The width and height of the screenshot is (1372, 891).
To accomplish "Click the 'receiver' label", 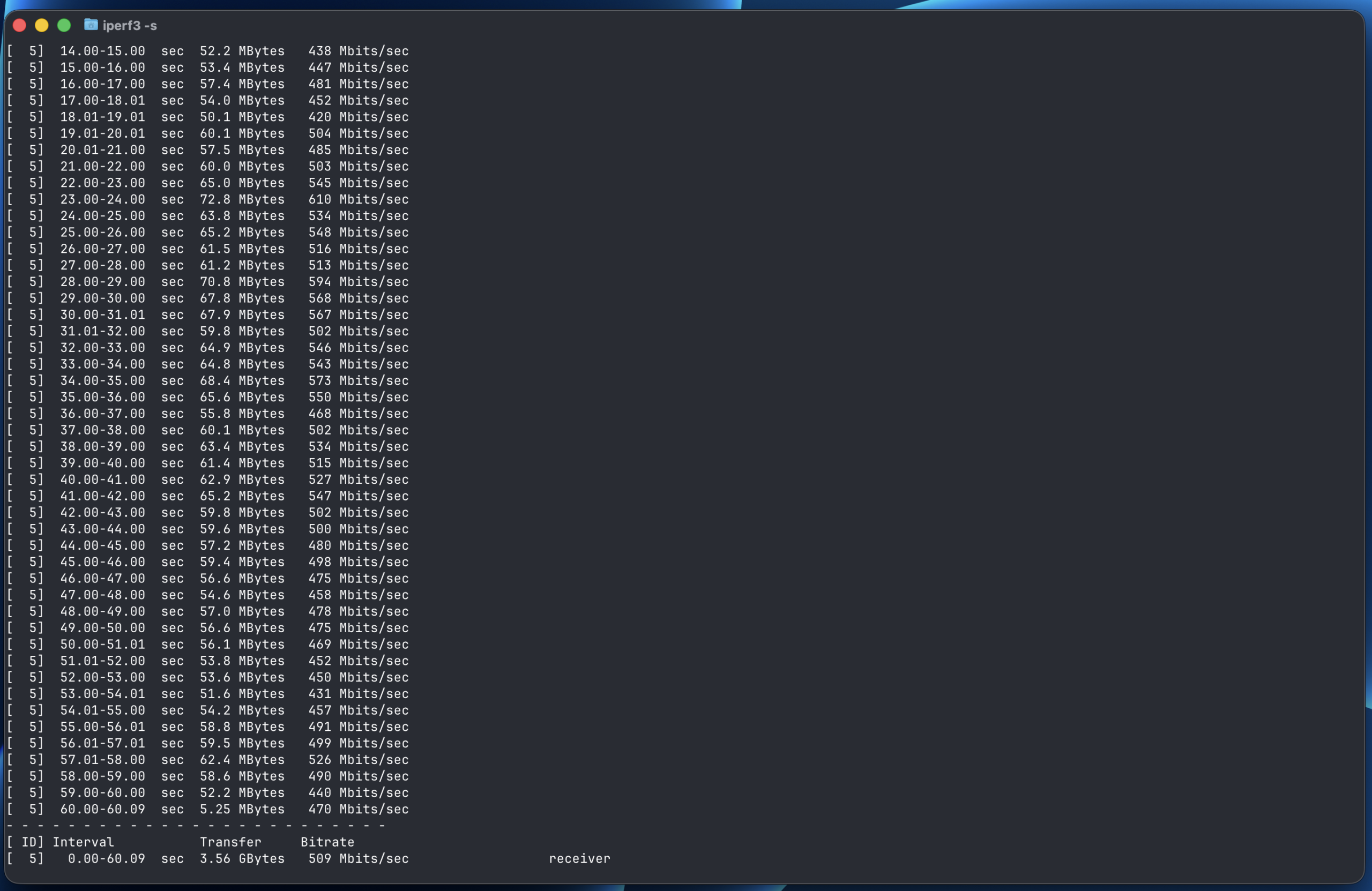I will click(x=579, y=859).
